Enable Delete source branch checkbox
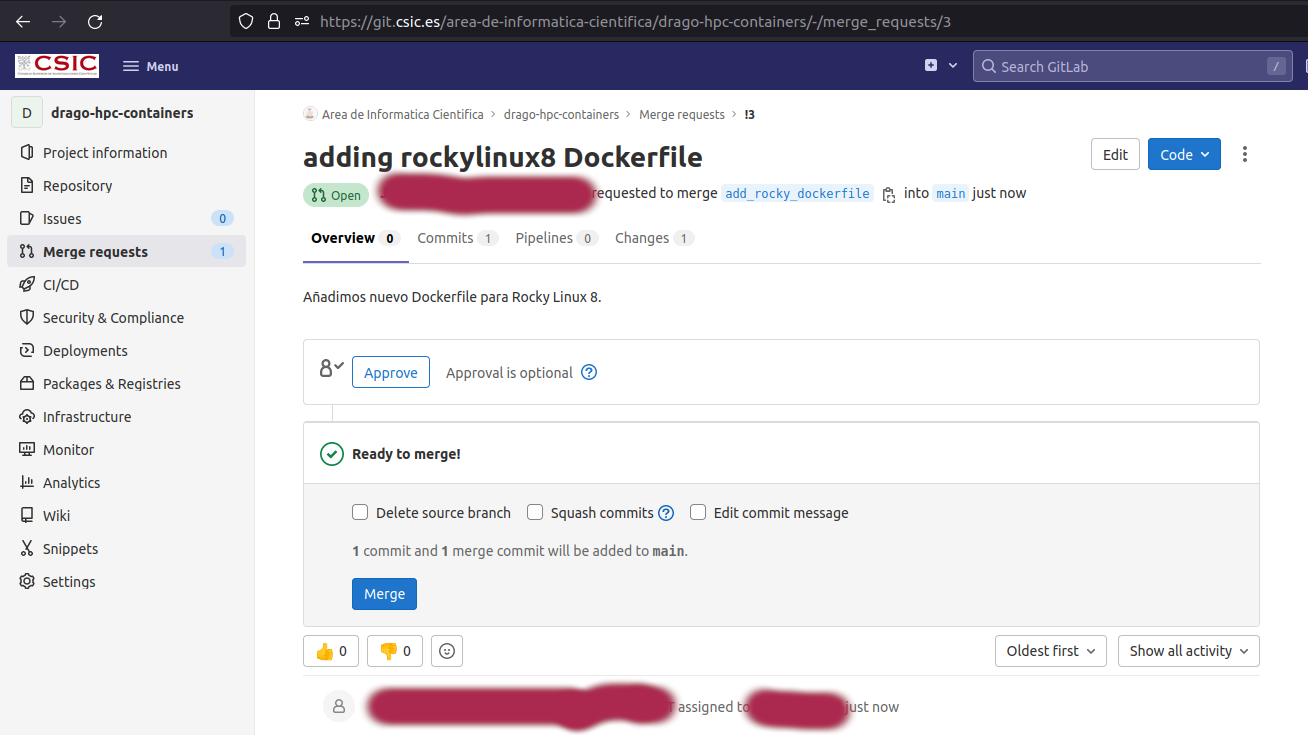 [360, 512]
